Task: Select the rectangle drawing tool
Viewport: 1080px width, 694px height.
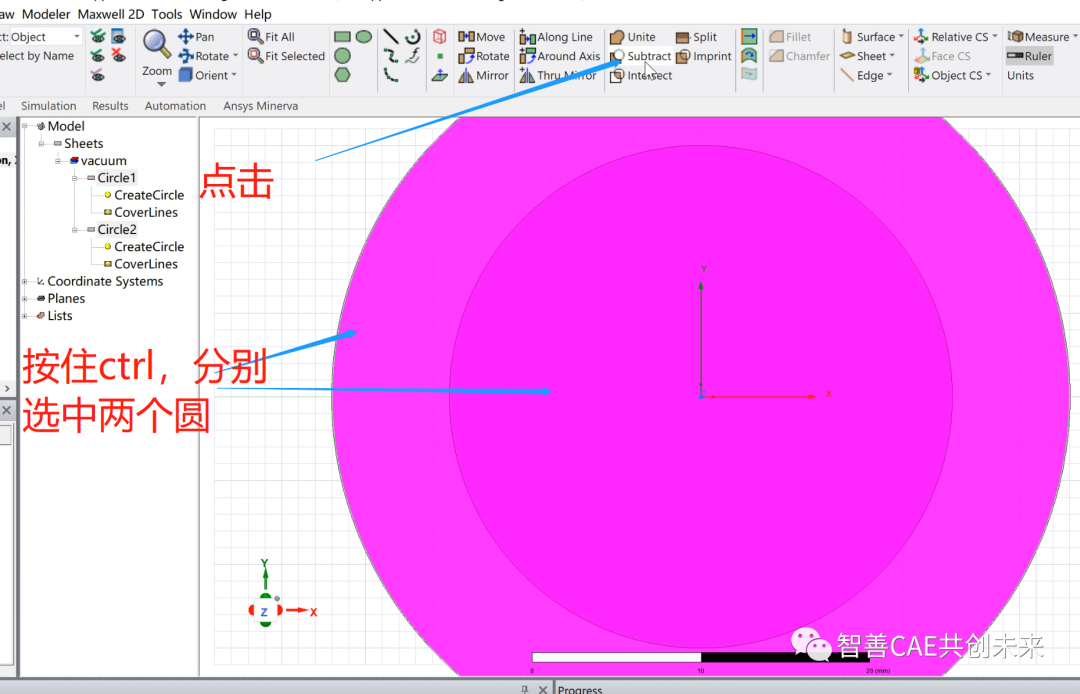Action: 340,37
